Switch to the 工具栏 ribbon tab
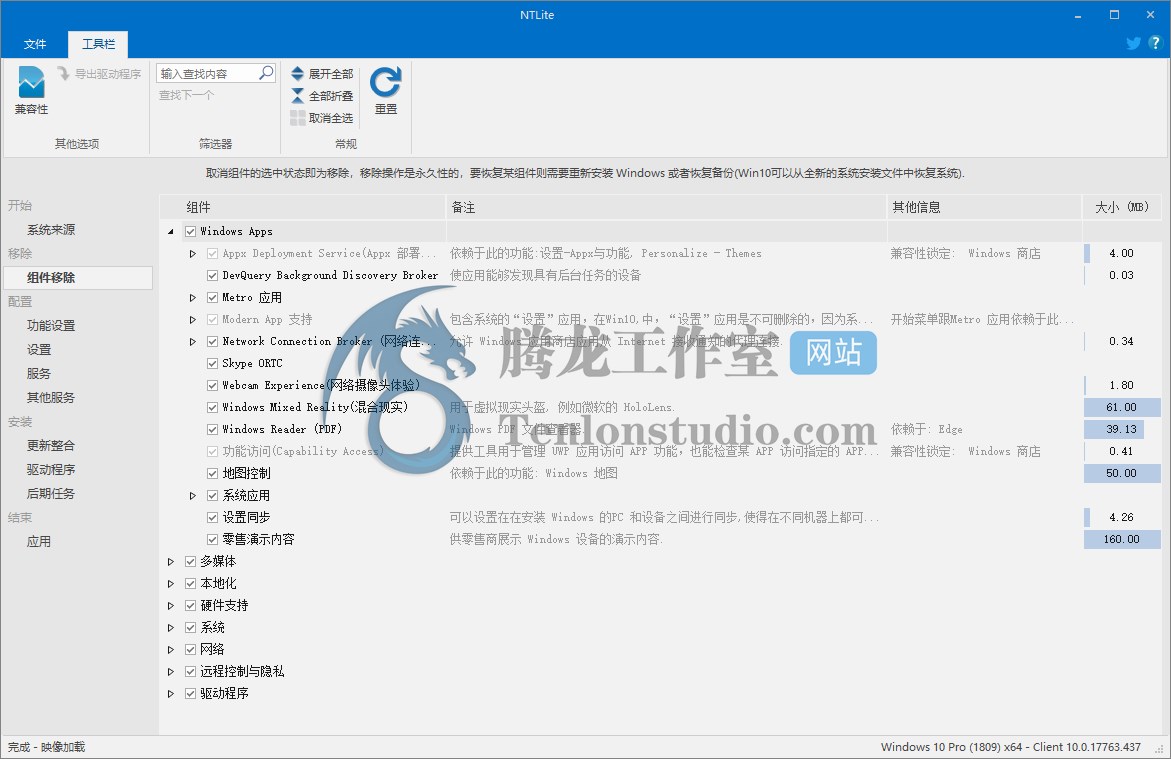 coord(98,44)
